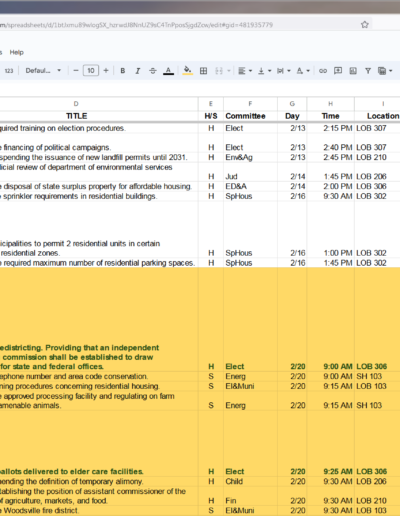Select the '9:30 AM' cell in SpHous row
The width and height of the screenshot is (400, 516).
point(331,196)
